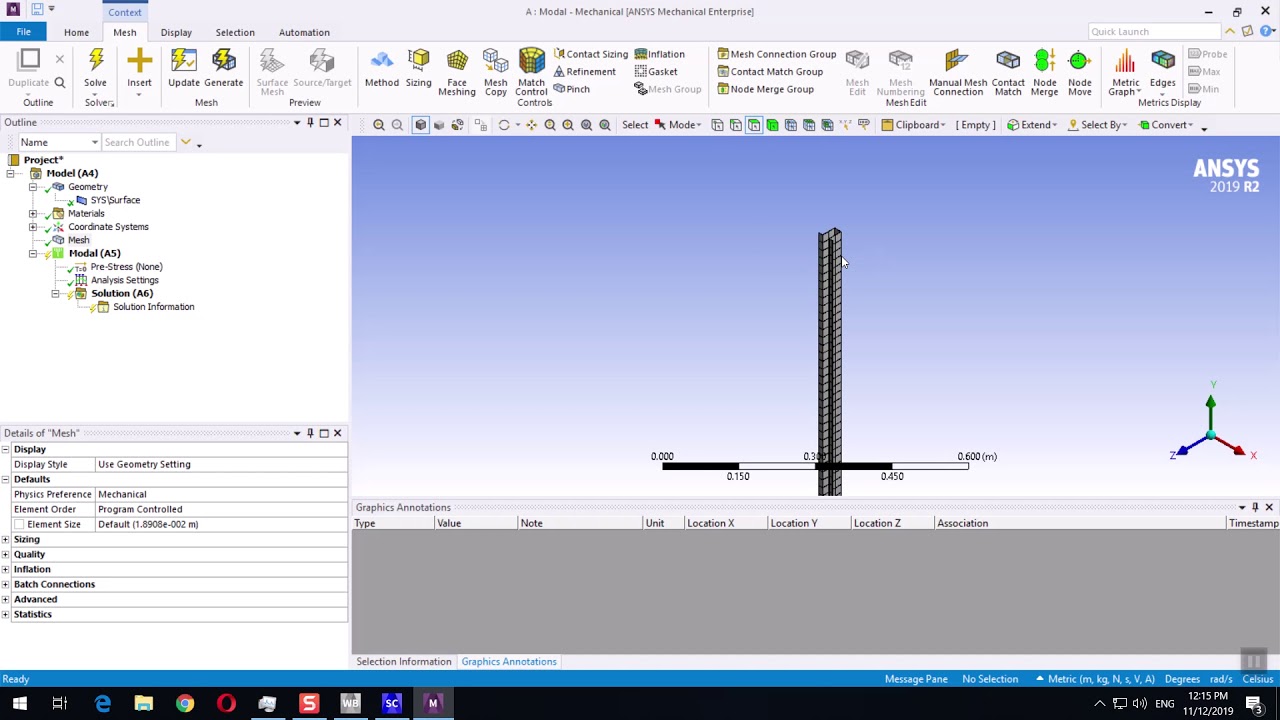
Task: Click the Node Move icon
Action: (x=1080, y=62)
